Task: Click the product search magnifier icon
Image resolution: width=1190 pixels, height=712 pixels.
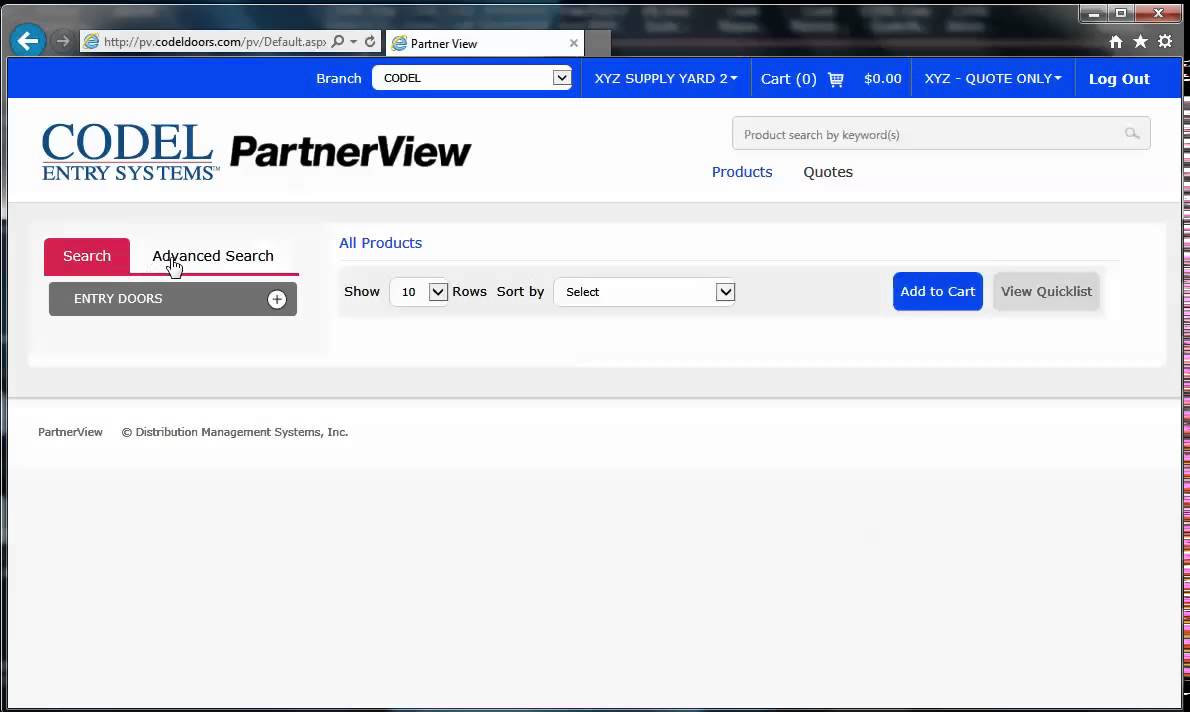Action: (1132, 134)
